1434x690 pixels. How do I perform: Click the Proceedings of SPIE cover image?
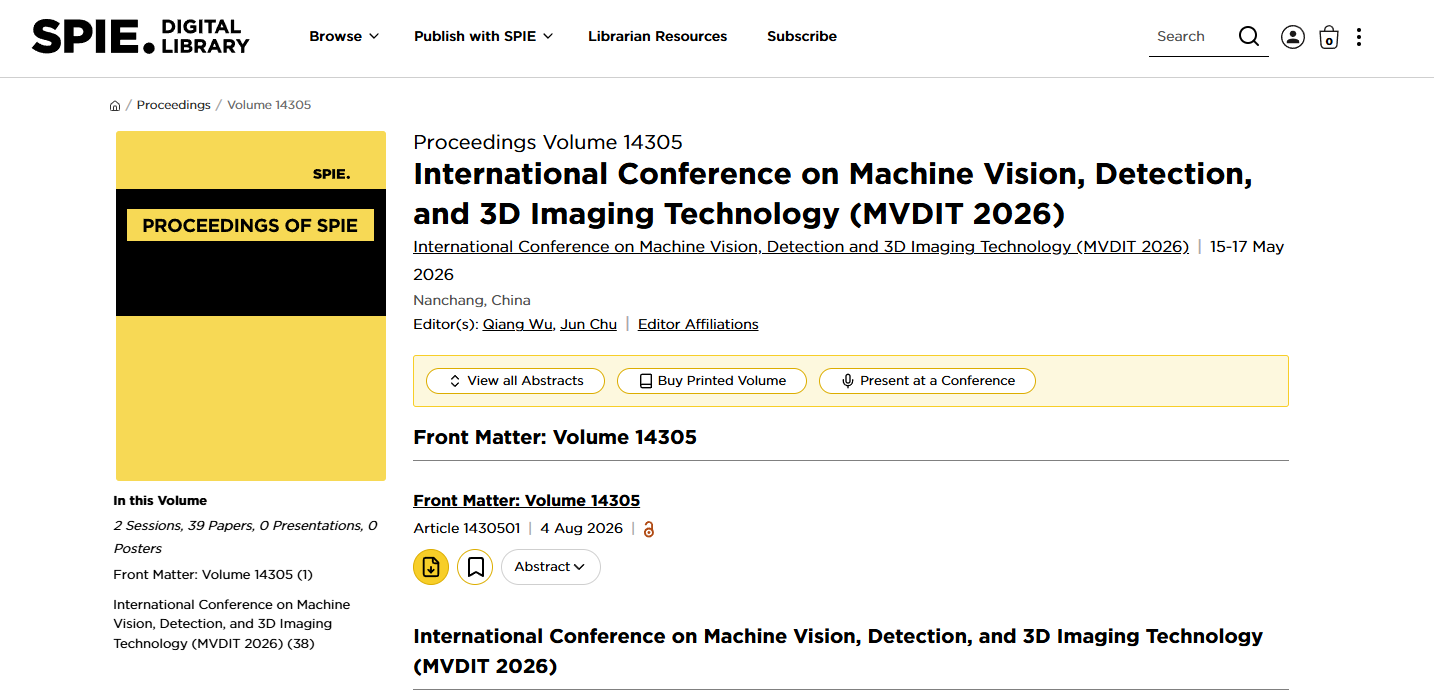(x=251, y=306)
